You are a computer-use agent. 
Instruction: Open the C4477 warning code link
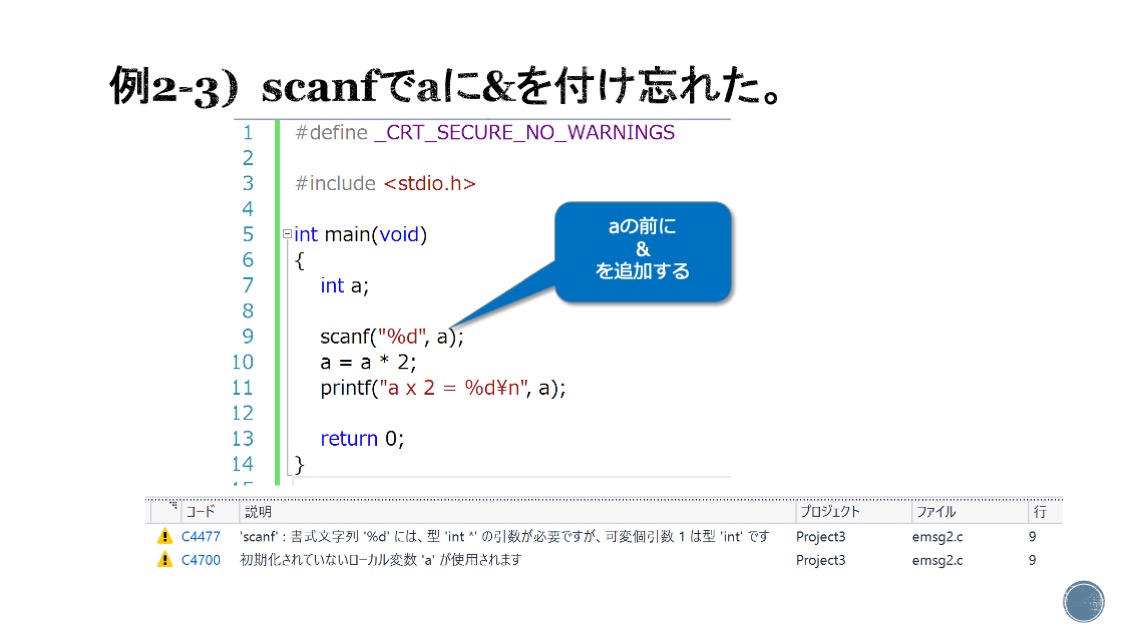click(201, 537)
